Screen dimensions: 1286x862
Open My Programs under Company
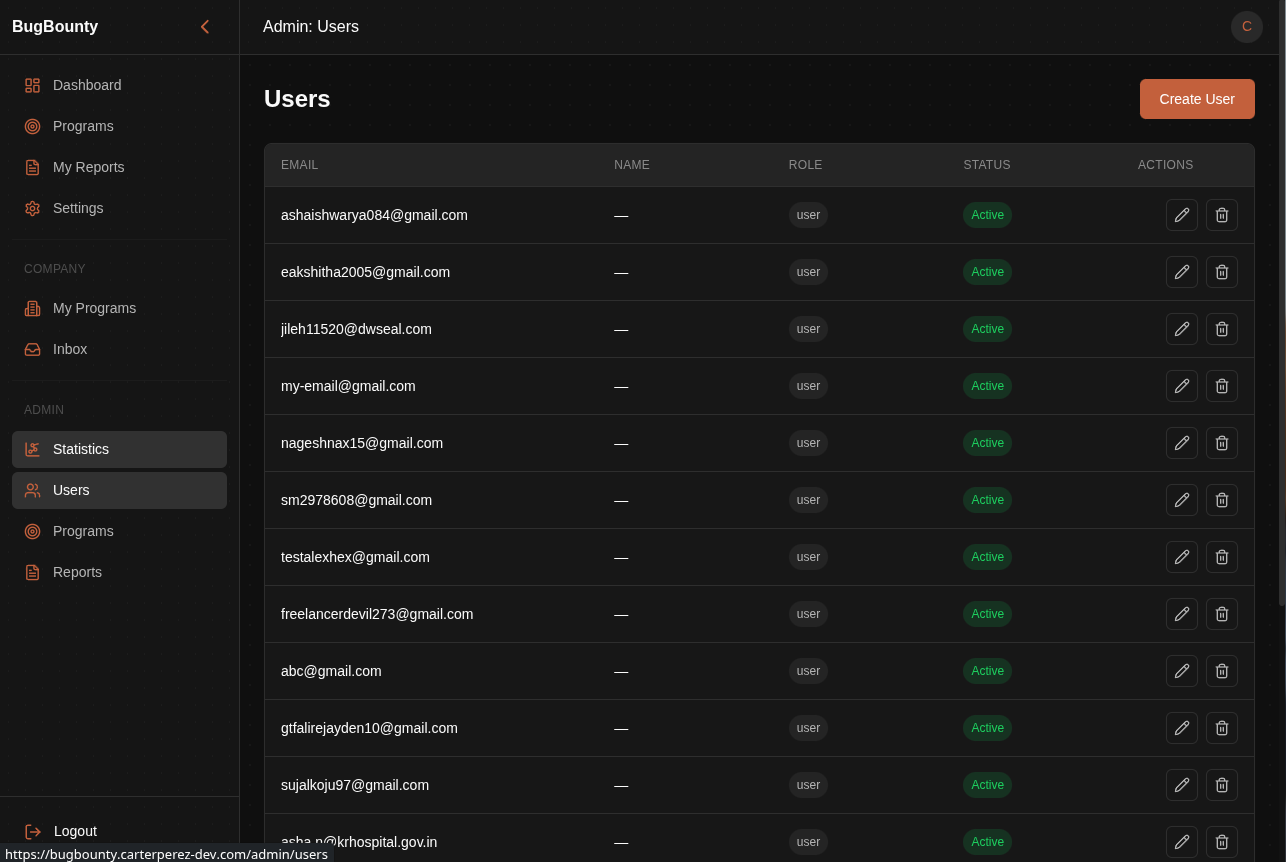(x=119, y=308)
